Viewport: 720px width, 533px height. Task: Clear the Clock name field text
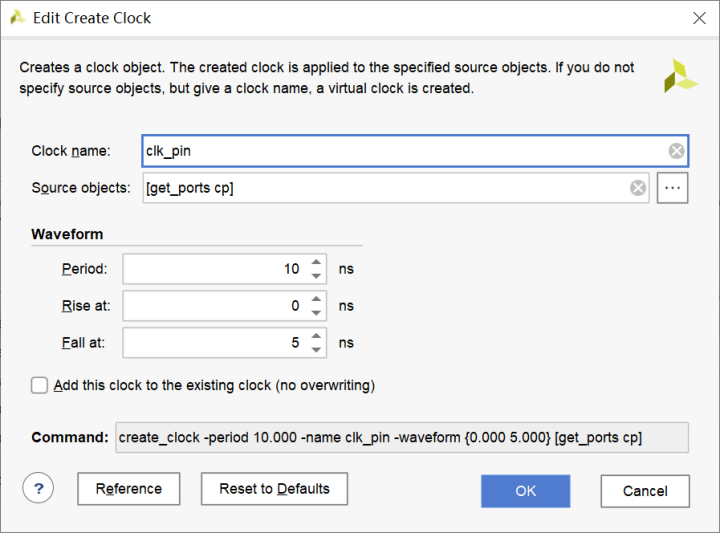pyautogui.click(x=677, y=151)
